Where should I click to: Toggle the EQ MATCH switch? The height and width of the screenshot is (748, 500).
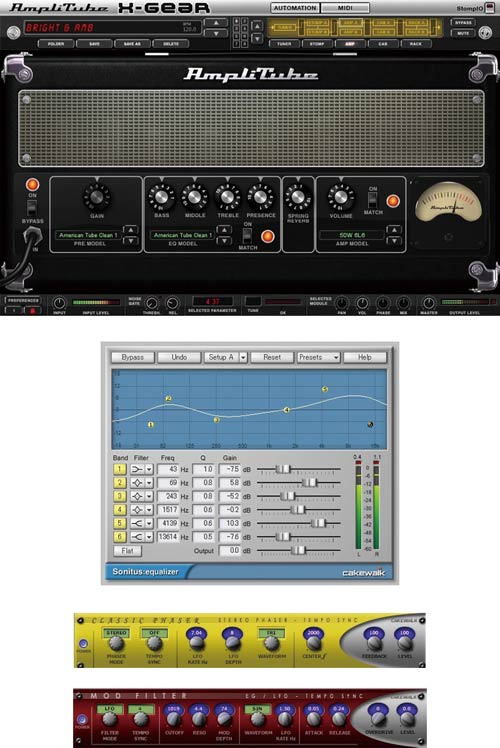(x=247, y=236)
